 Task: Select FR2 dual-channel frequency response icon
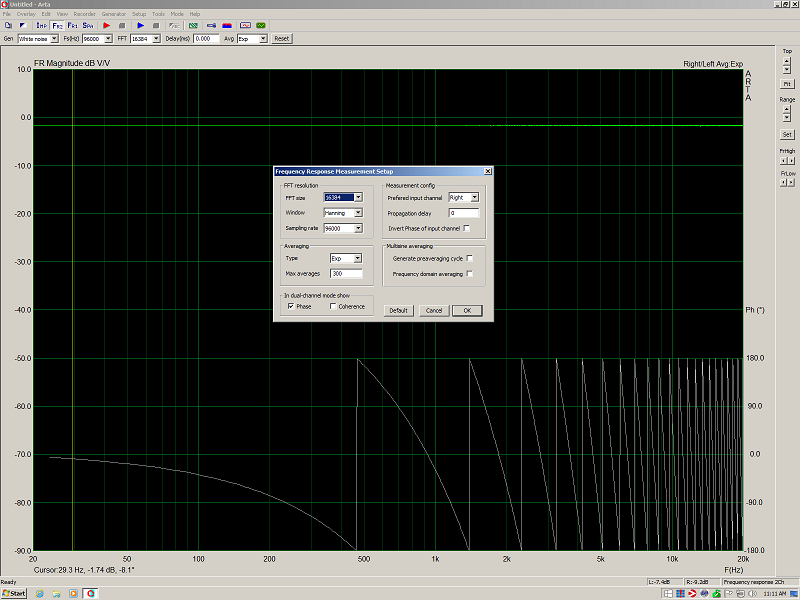point(57,25)
